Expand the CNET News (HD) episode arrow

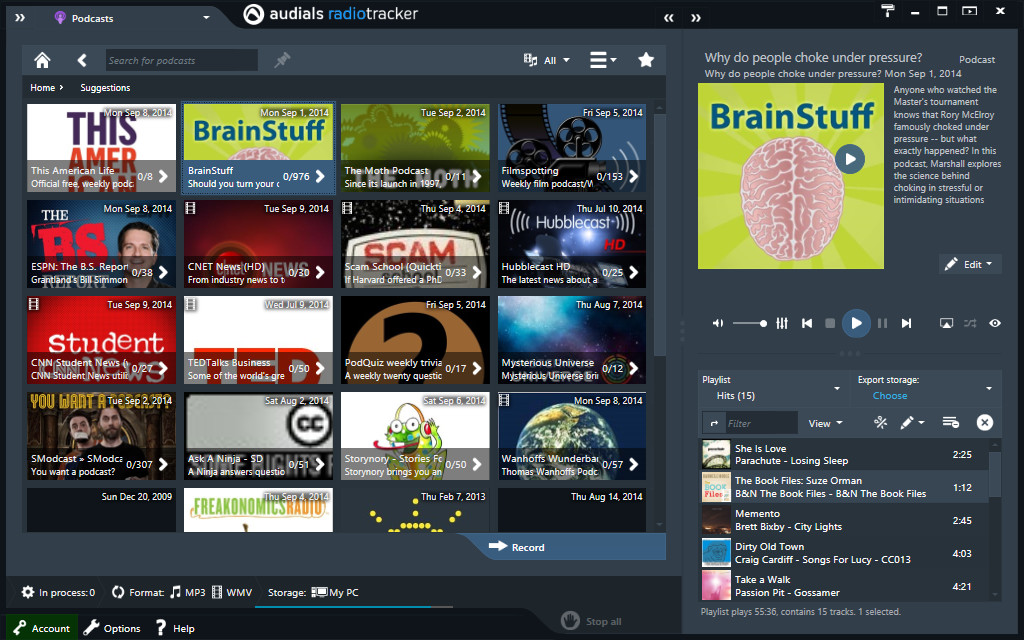click(x=320, y=272)
